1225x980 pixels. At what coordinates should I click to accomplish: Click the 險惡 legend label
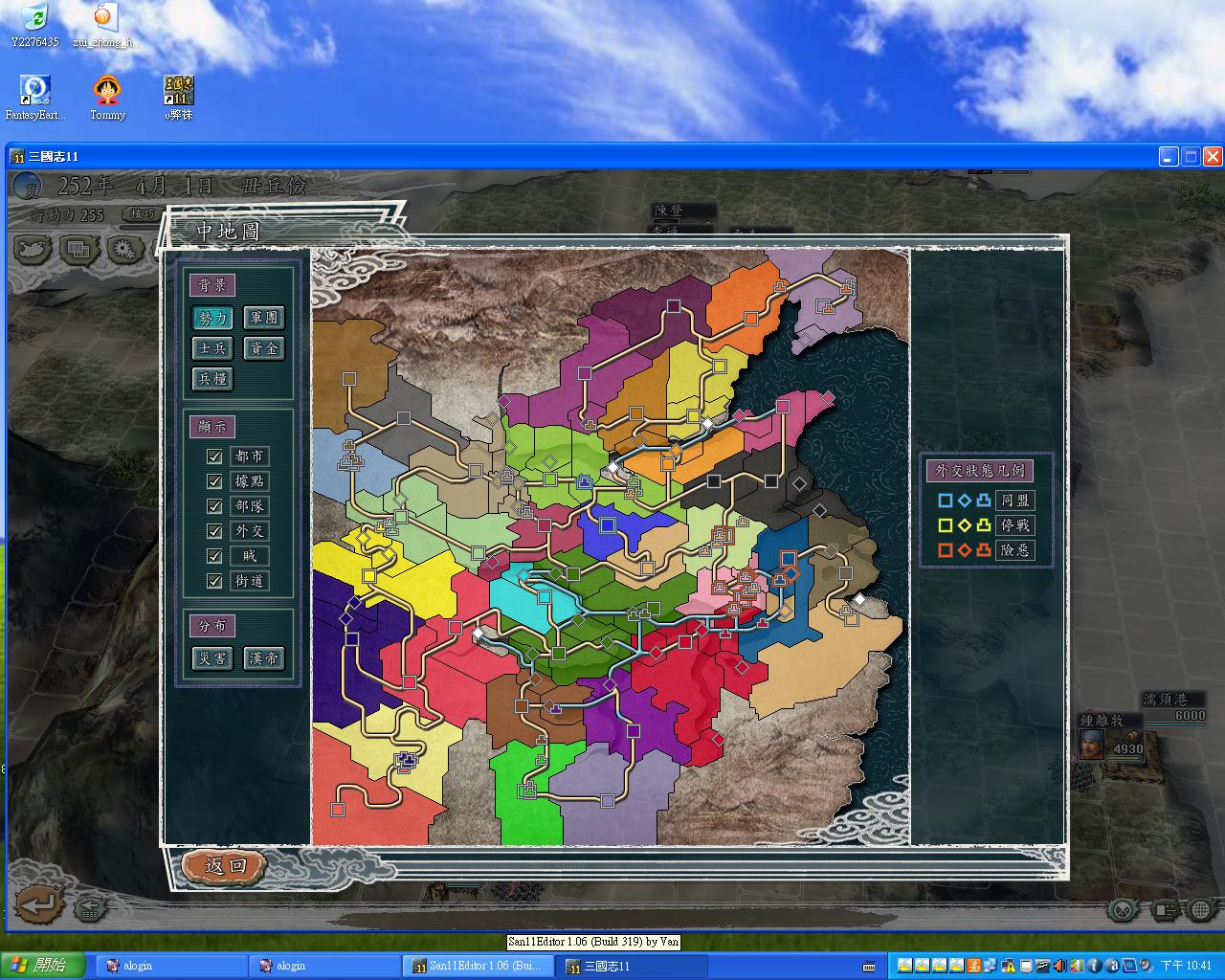[1014, 550]
